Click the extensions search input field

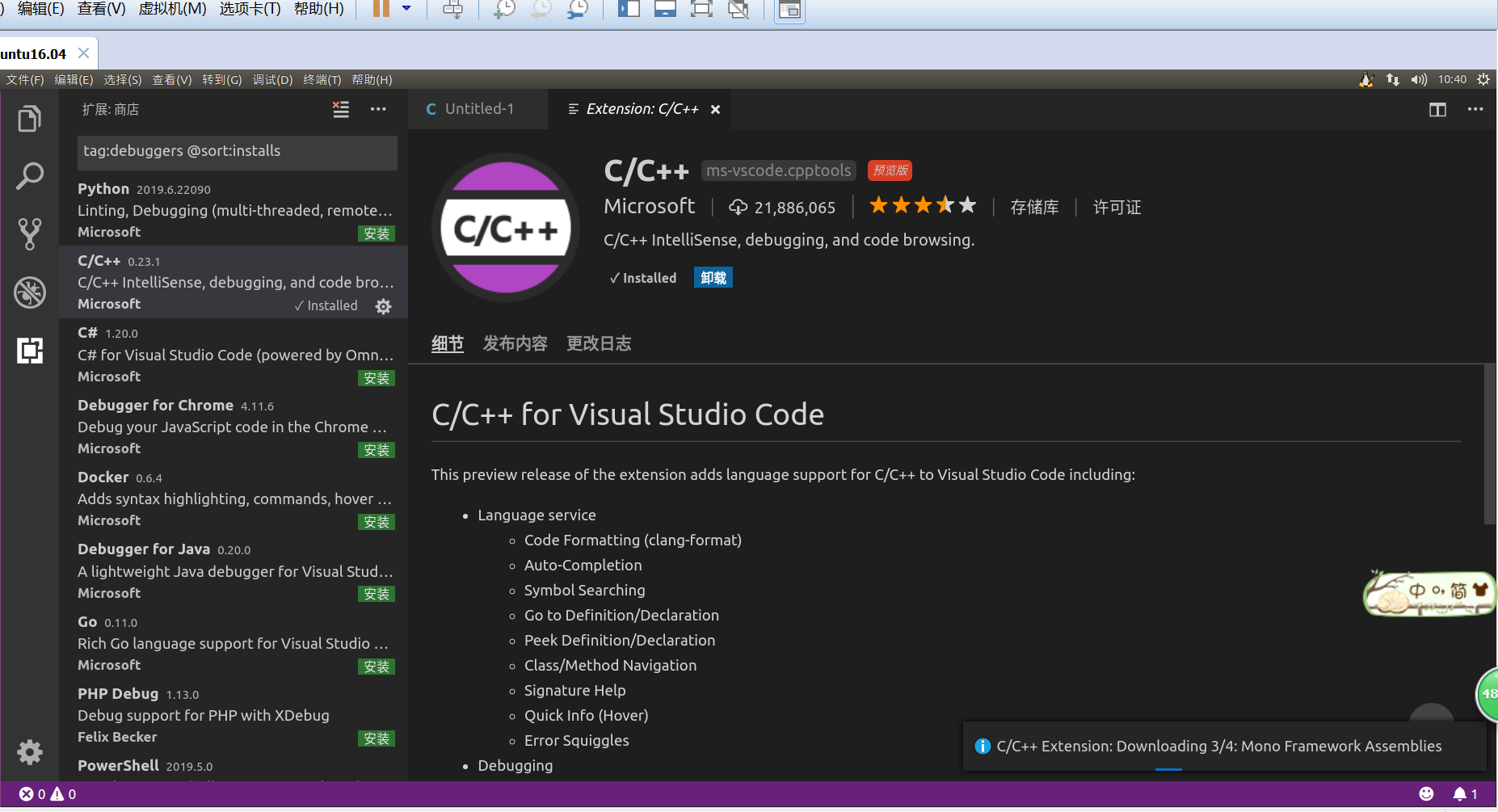tap(238, 152)
